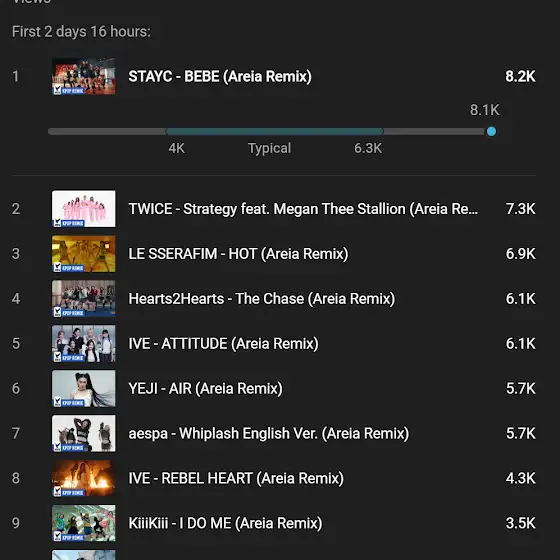This screenshot has width=560, height=560.
Task: Open KiiiKiii - I DO ME title
Action: [225, 524]
